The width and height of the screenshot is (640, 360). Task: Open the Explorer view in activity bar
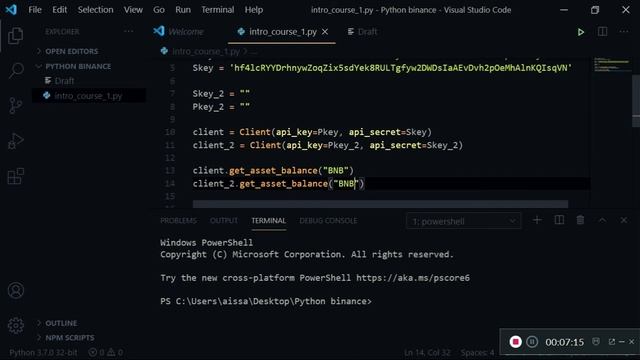click(16, 36)
